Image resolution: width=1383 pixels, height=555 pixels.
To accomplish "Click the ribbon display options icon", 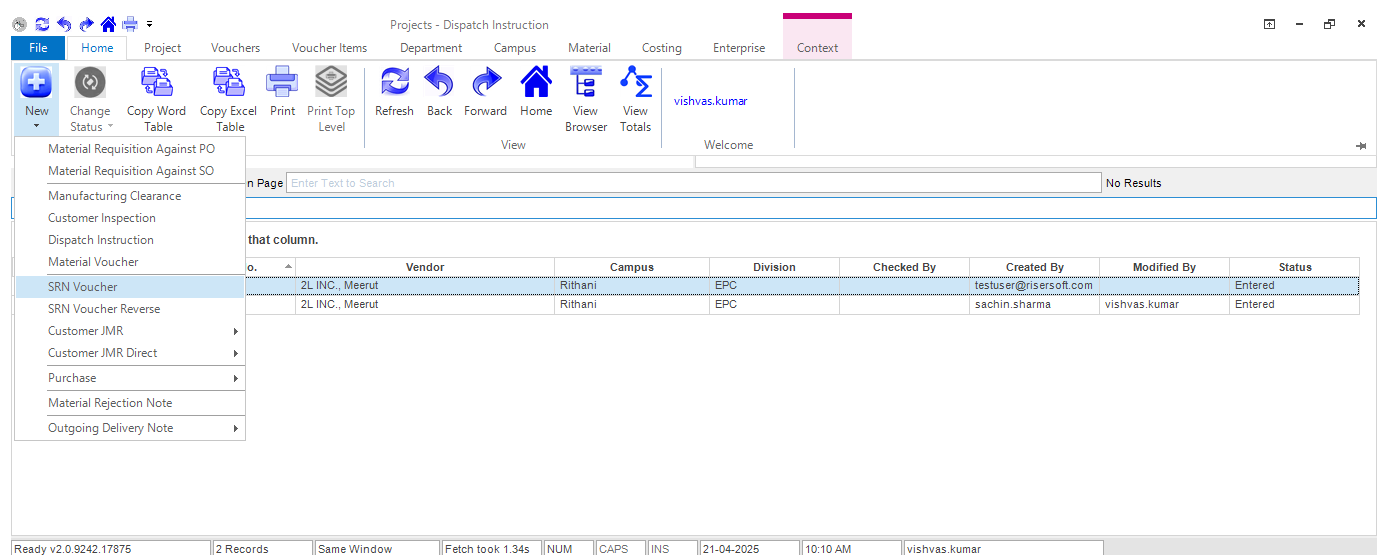I will (x=1269, y=24).
